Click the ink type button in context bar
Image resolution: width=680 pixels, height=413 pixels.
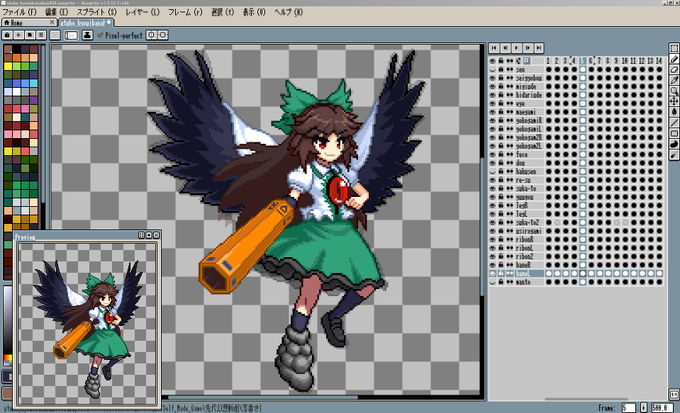87,36
